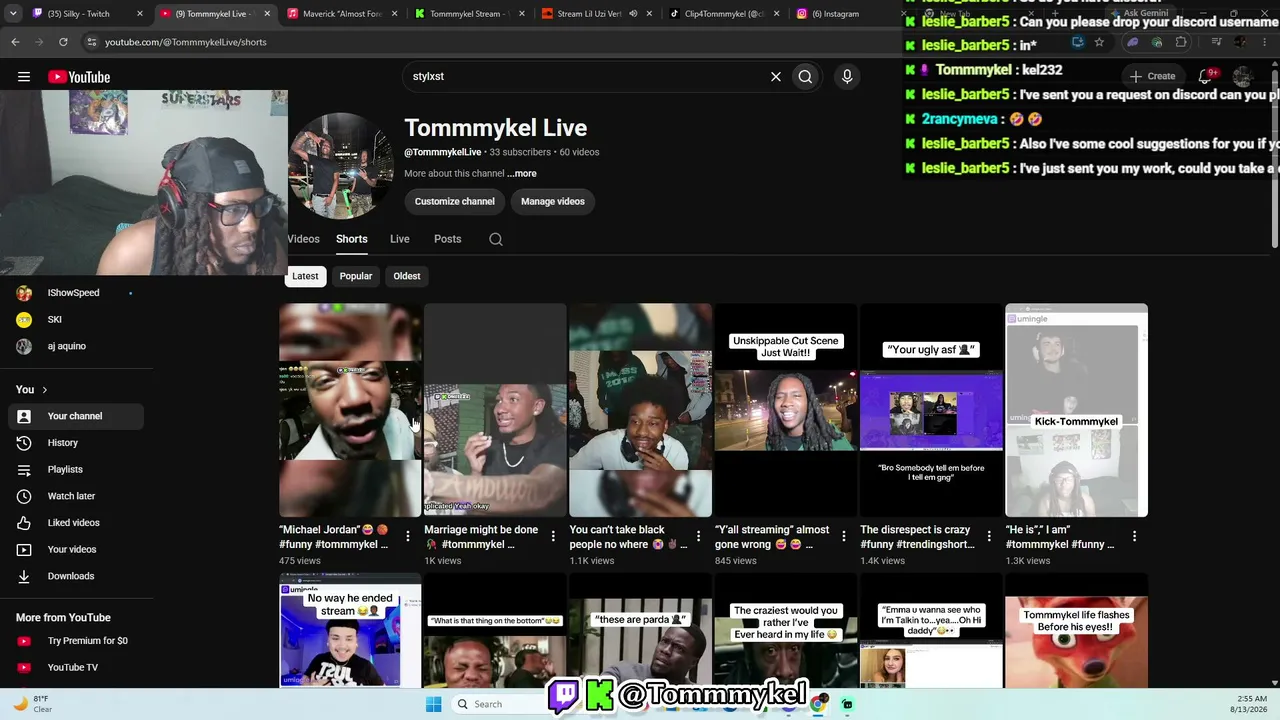Open YouTube notifications bell

pos(1205,76)
